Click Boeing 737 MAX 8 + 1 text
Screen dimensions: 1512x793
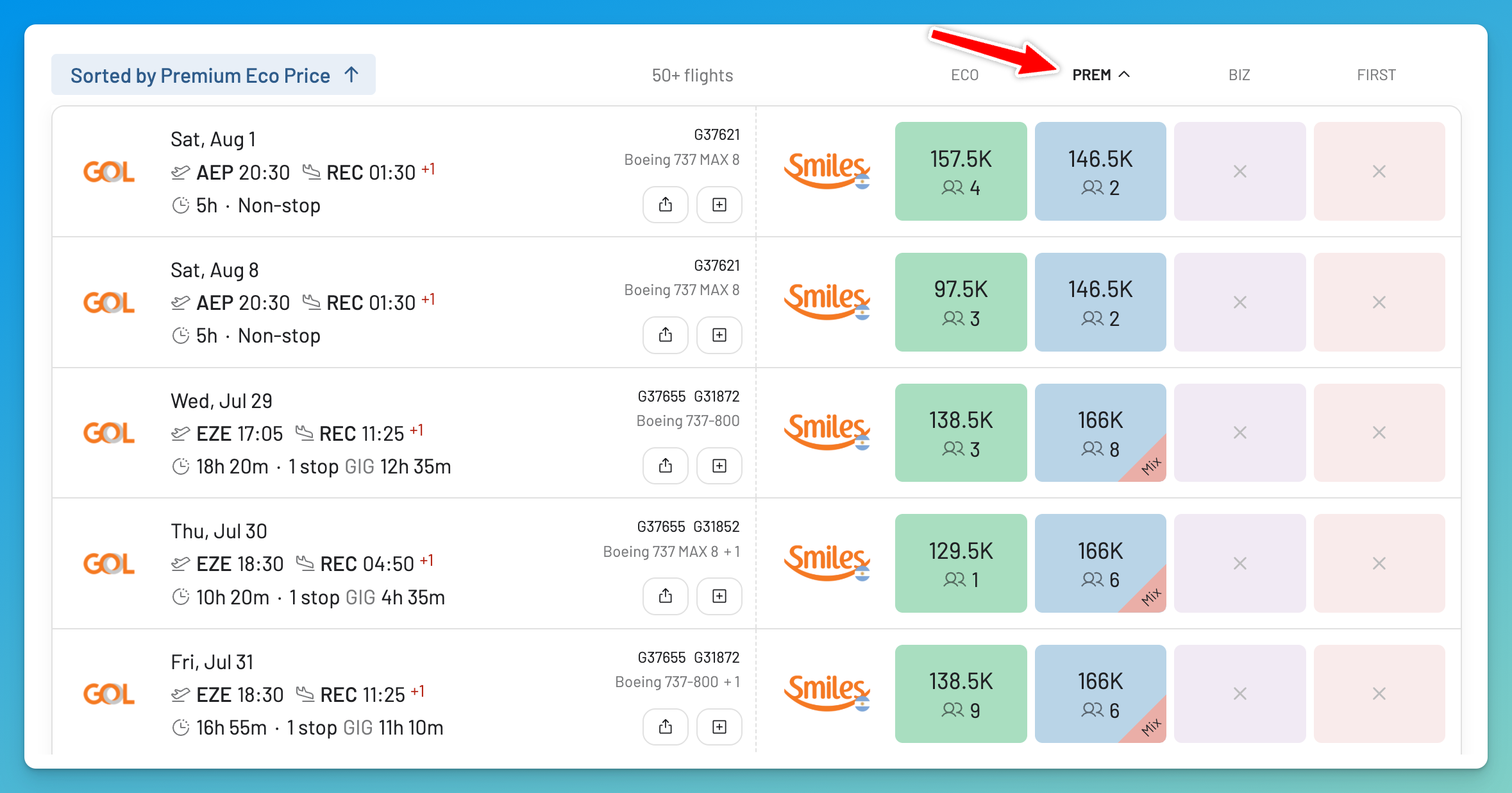[672, 552]
